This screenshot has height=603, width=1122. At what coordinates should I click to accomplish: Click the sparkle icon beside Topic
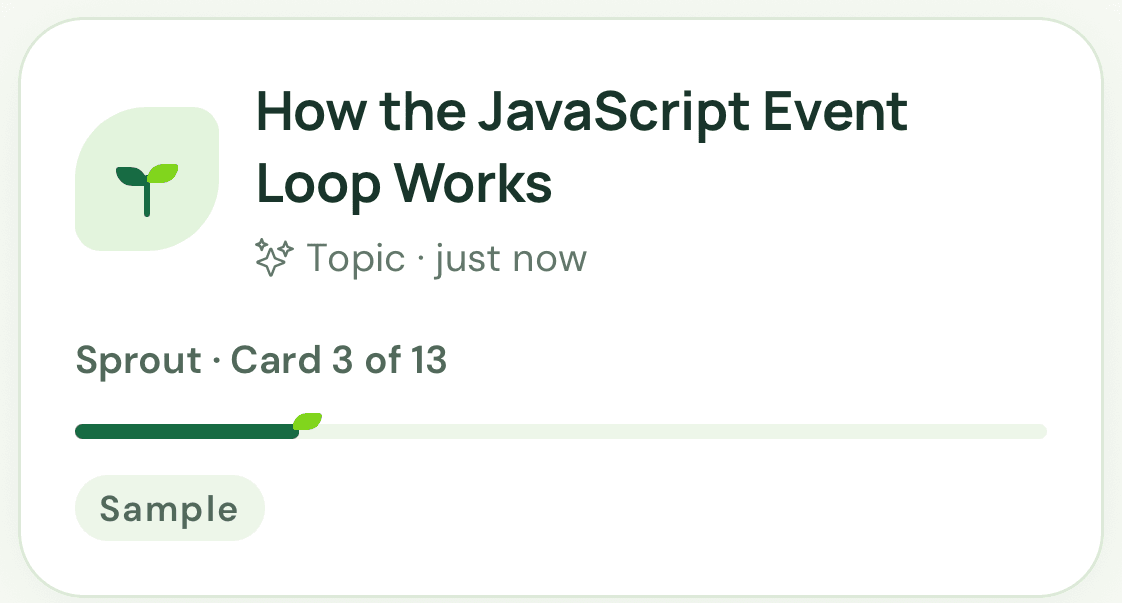point(274,258)
